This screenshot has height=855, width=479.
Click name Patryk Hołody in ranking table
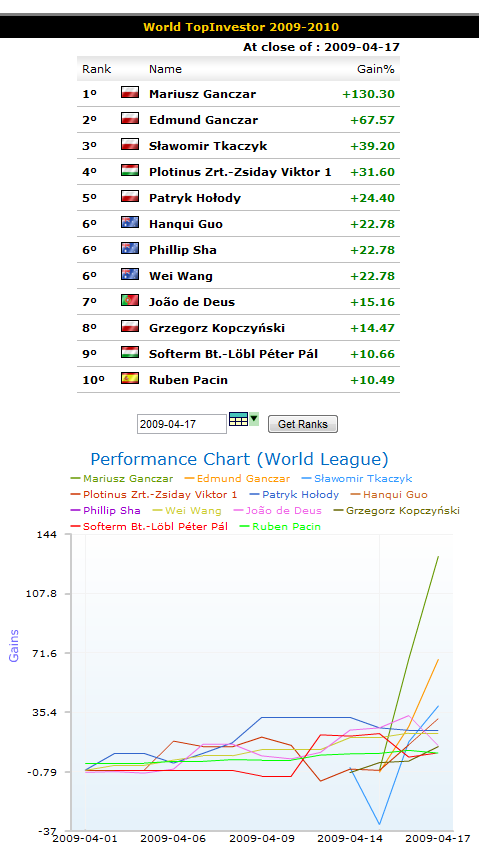coord(195,198)
